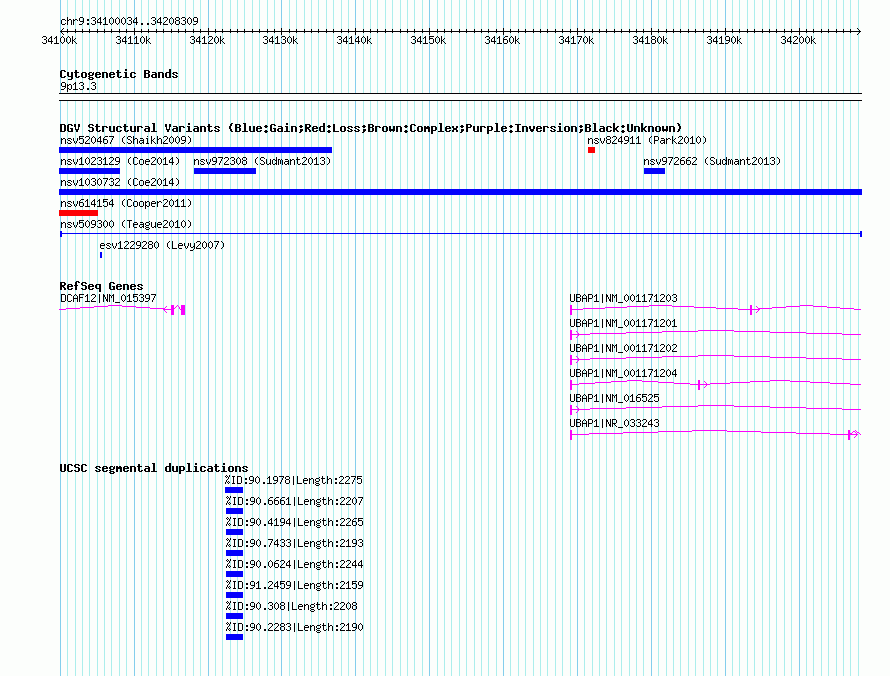Screen dimensions: 890x676
Task: Click the esv1229280 (Levy2007) small marker
Action: pyautogui.click(x=101, y=255)
